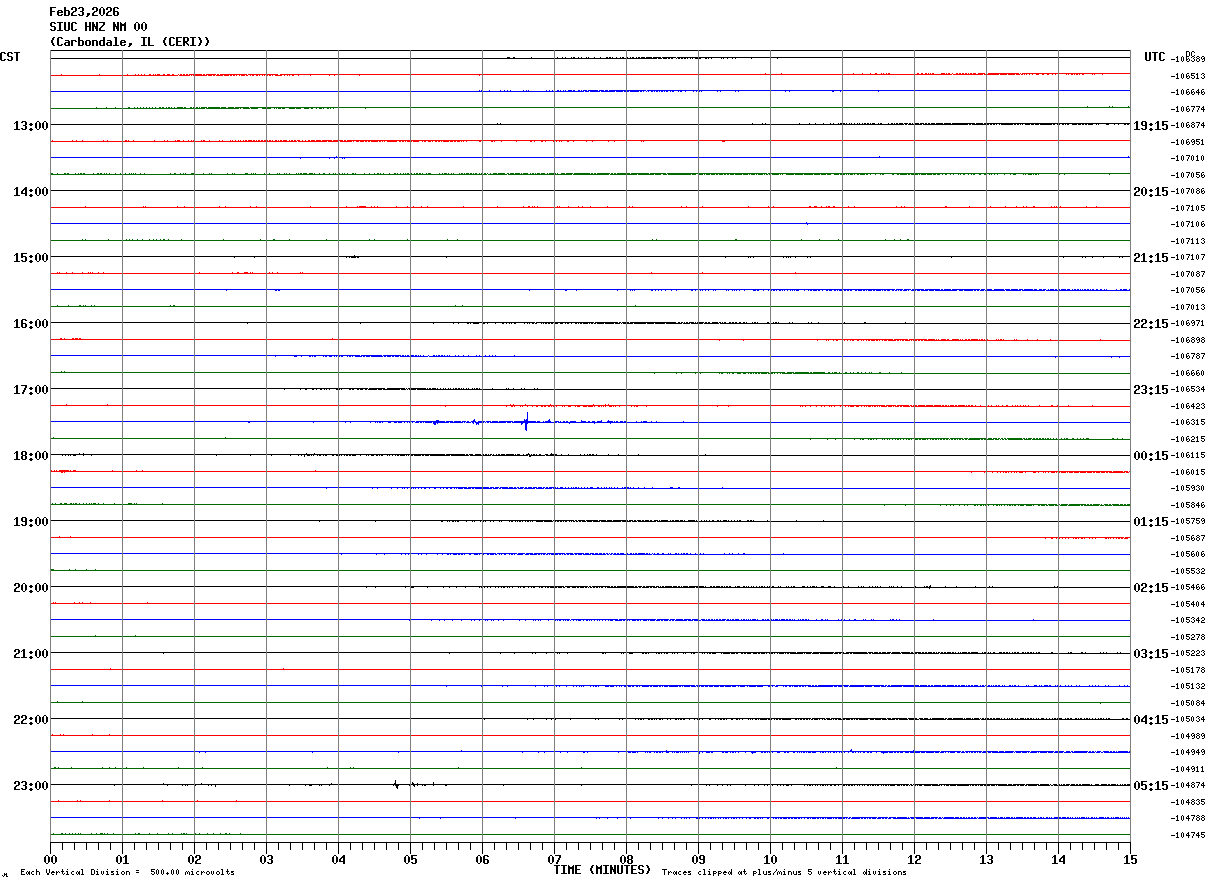This screenshot has width=1210, height=886.
Task: Select the 14:00 CST time label
Action: 31,191
